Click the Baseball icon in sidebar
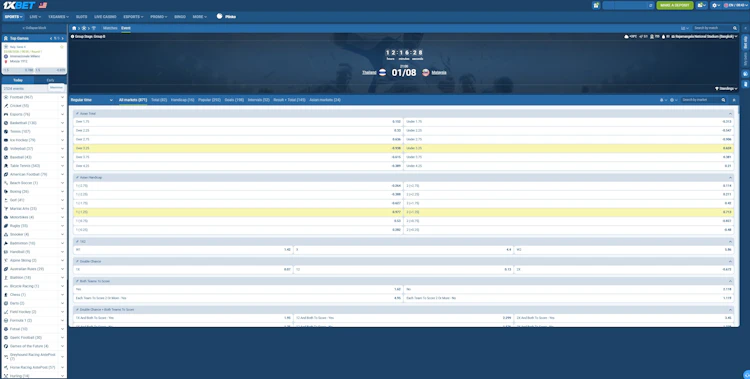The width and height of the screenshot is (750, 379). coord(6,157)
